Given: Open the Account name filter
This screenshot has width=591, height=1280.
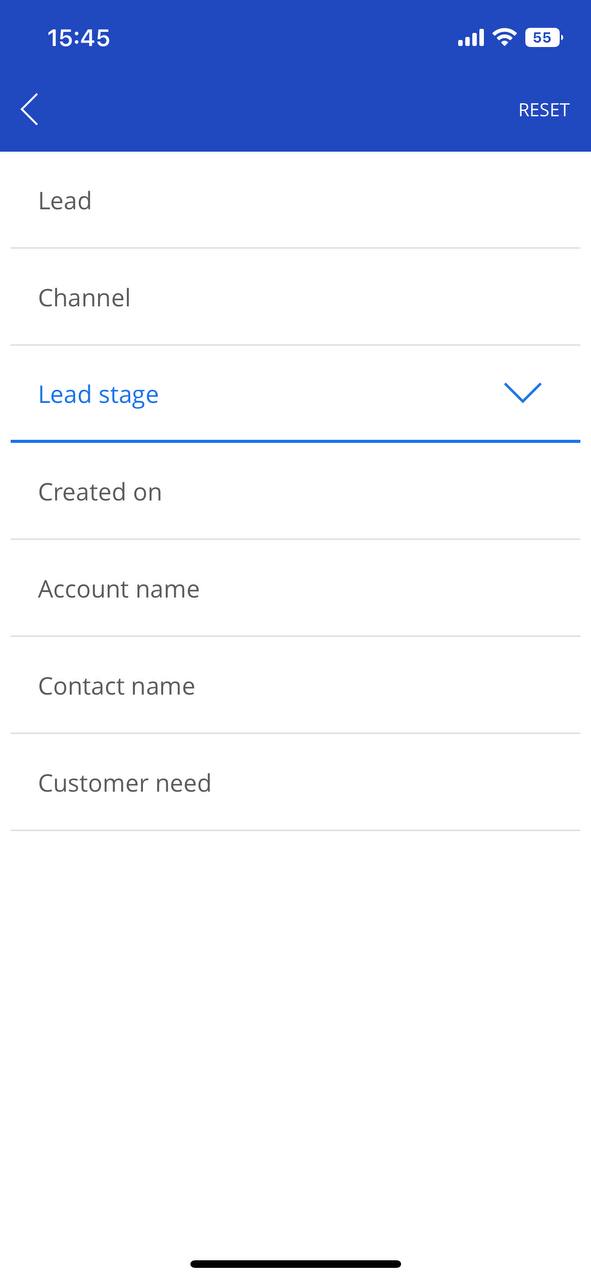Looking at the screenshot, I should (x=295, y=588).
